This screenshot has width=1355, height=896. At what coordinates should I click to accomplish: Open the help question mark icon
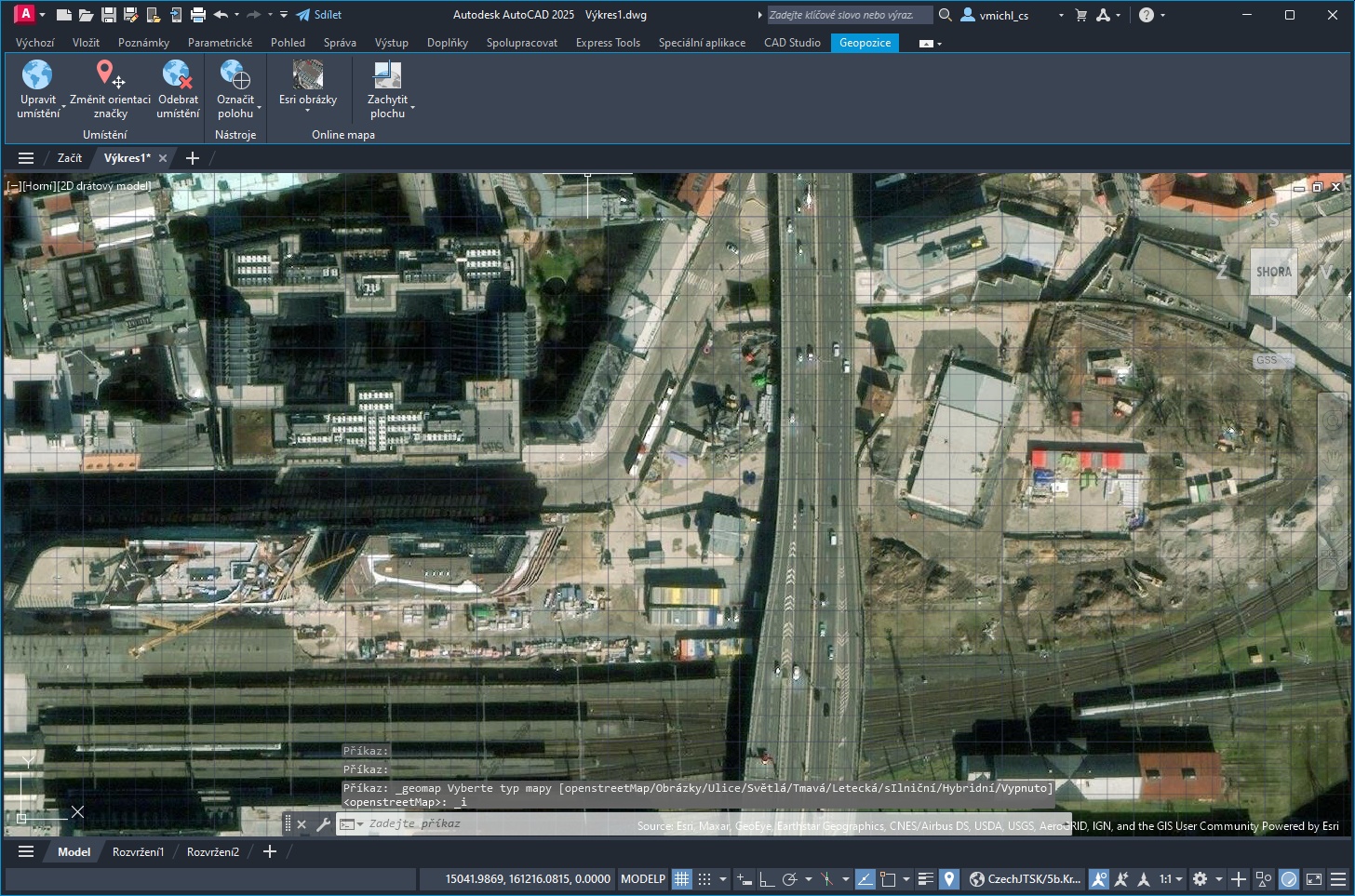pyautogui.click(x=1147, y=15)
